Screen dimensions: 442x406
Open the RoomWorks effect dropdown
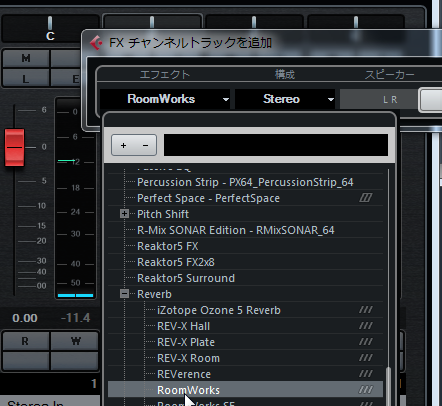(x=165, y=99)
